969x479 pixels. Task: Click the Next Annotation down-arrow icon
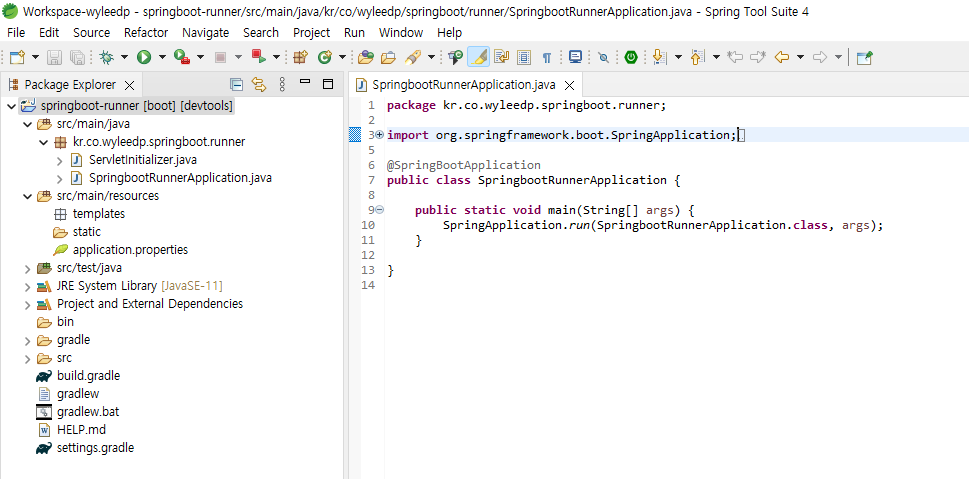[659, 57]
